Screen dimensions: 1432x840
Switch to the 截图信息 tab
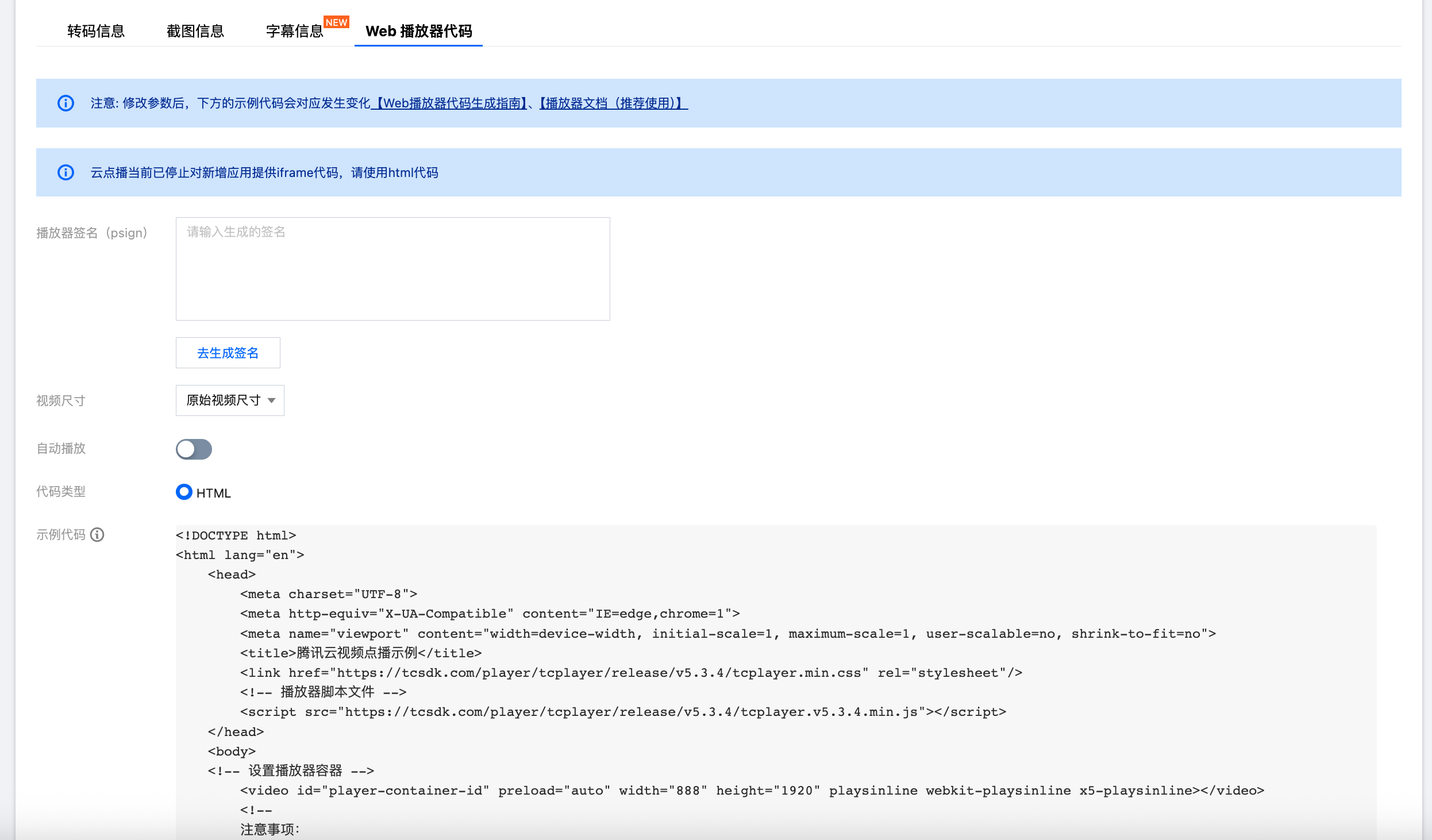tap(195, 31)
